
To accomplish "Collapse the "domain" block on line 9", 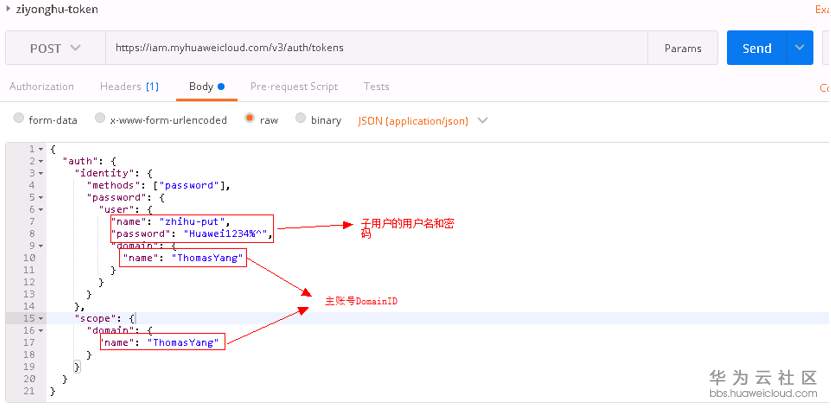I will [41, 246].
